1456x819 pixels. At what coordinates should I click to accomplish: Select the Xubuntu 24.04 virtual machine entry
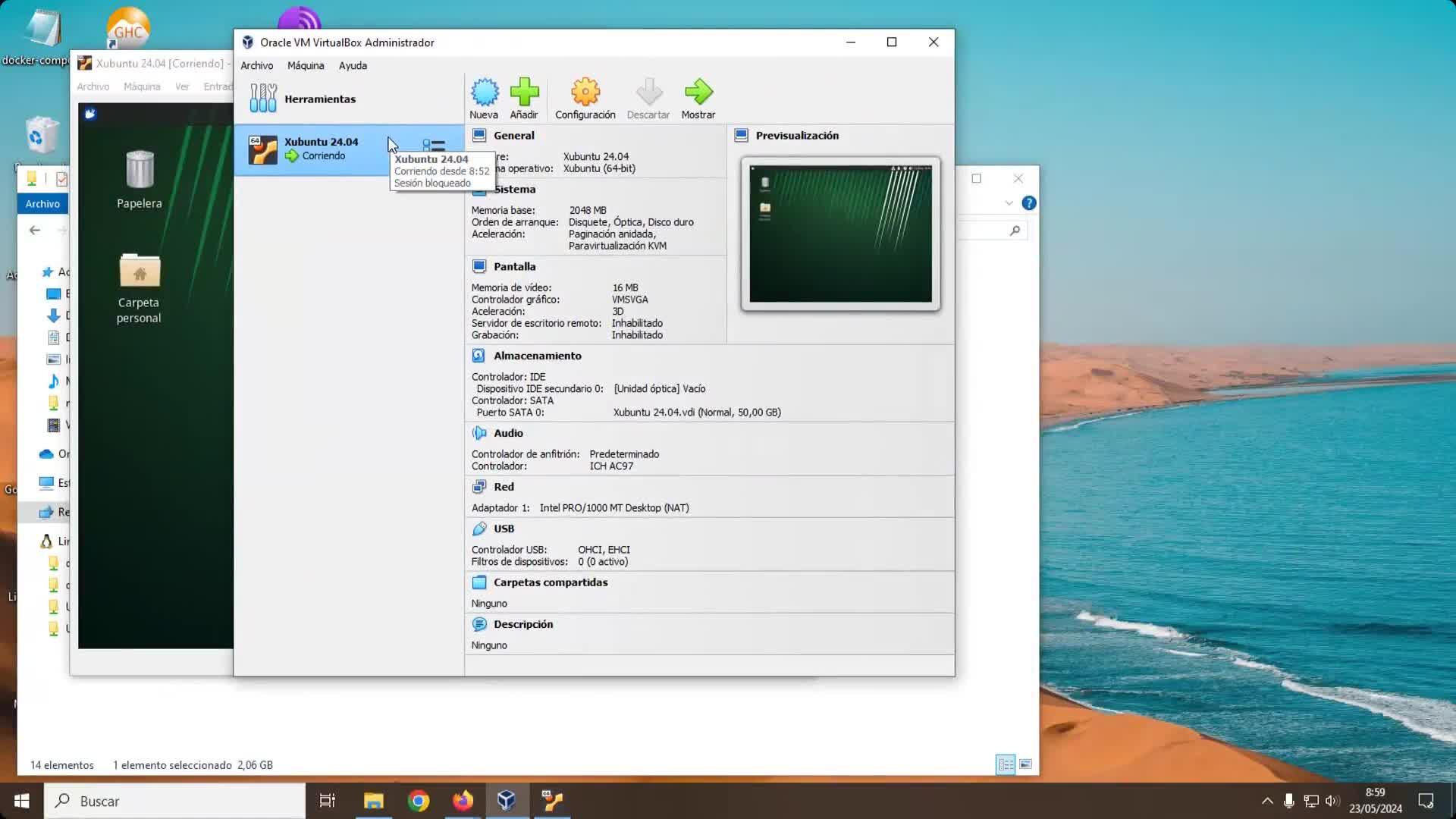[x=322, y=149]
